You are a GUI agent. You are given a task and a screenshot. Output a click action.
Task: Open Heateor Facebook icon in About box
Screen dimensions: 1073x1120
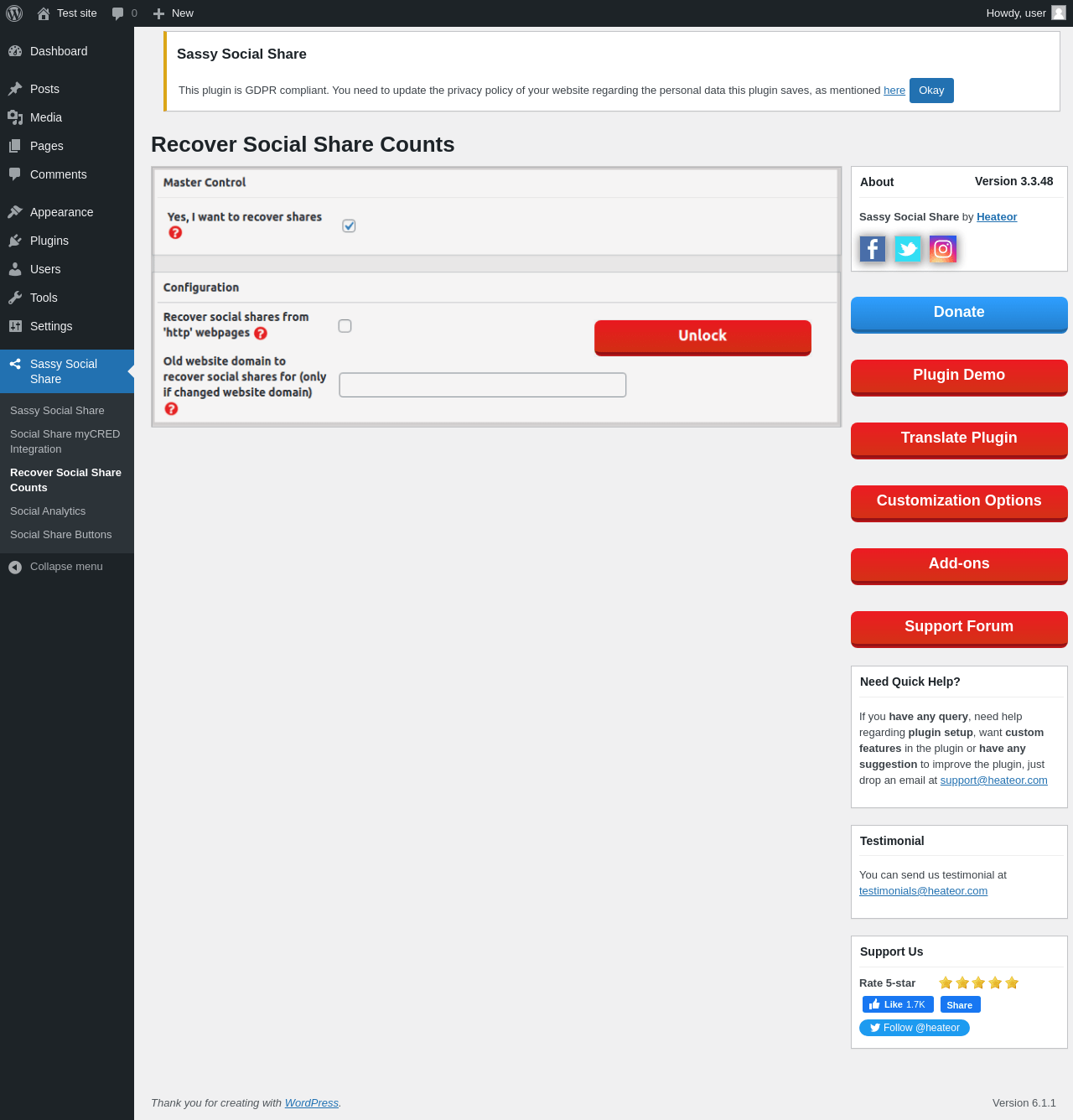coord(873,249)
